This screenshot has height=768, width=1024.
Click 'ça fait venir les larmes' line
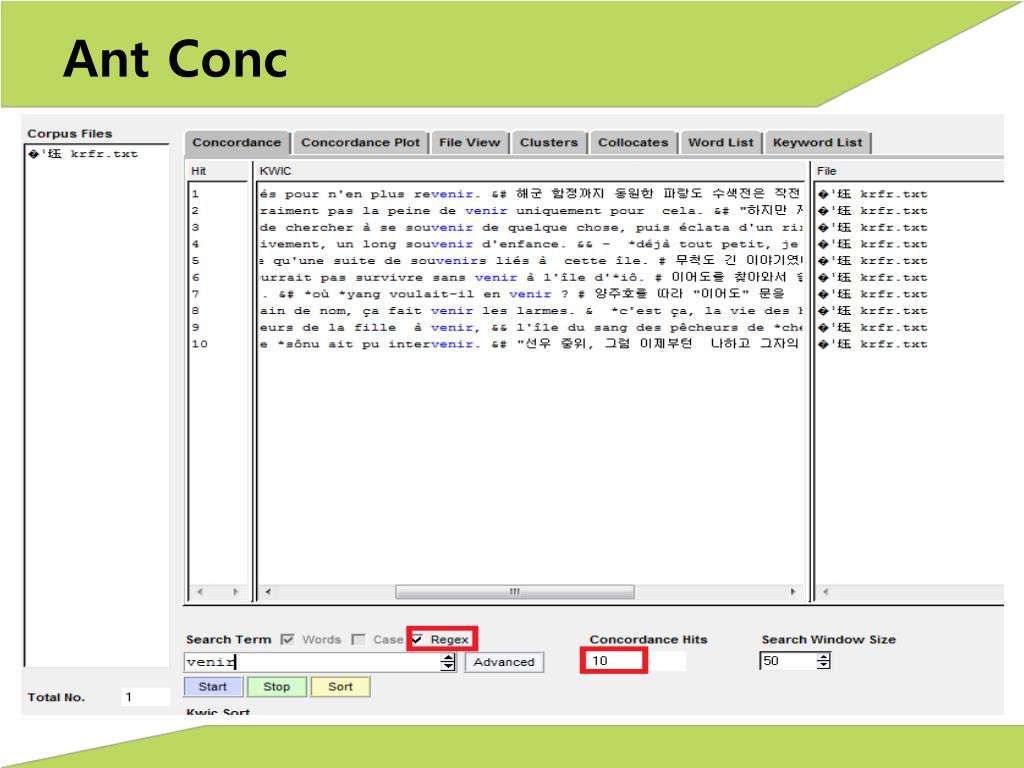[530, 311]
